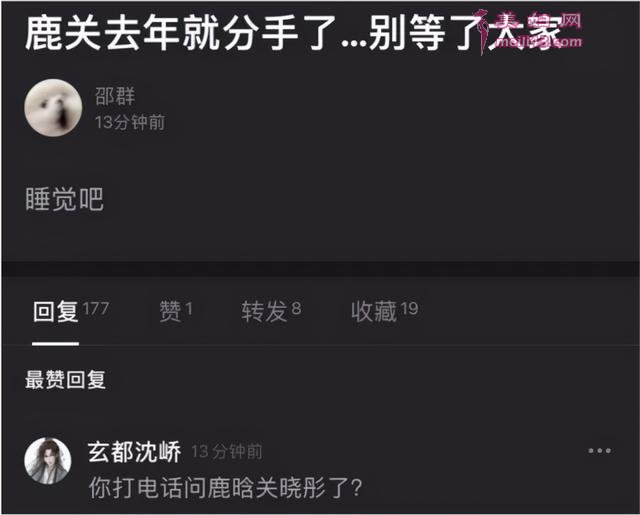
Task: Click the comment text 你打电话问鹿晗关晓彤了
Action: pyautogui.click(x=226, y=488)
